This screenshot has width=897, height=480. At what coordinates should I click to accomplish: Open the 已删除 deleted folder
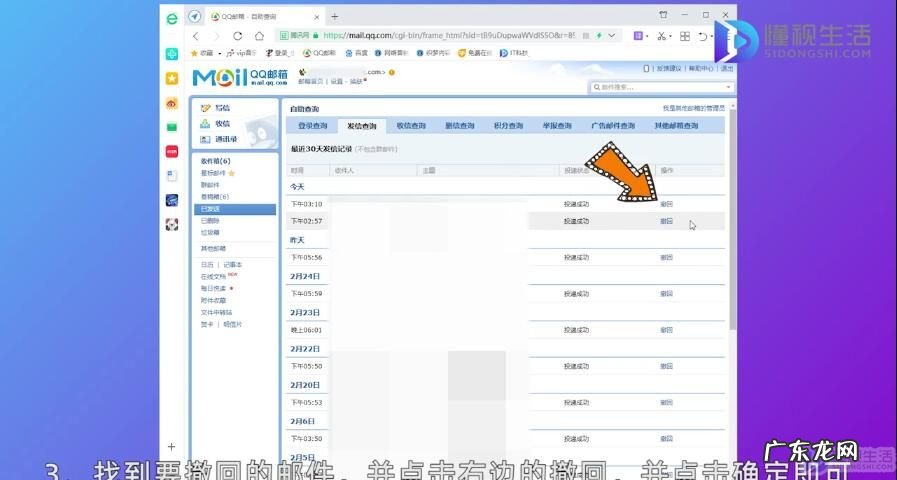tap(210, 221)
